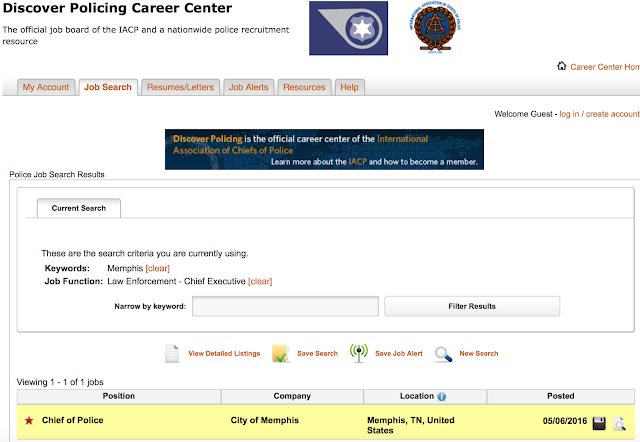Screen dimensions: 640x442
Task: Sort by the Posted column header
Action: point(560,396)
